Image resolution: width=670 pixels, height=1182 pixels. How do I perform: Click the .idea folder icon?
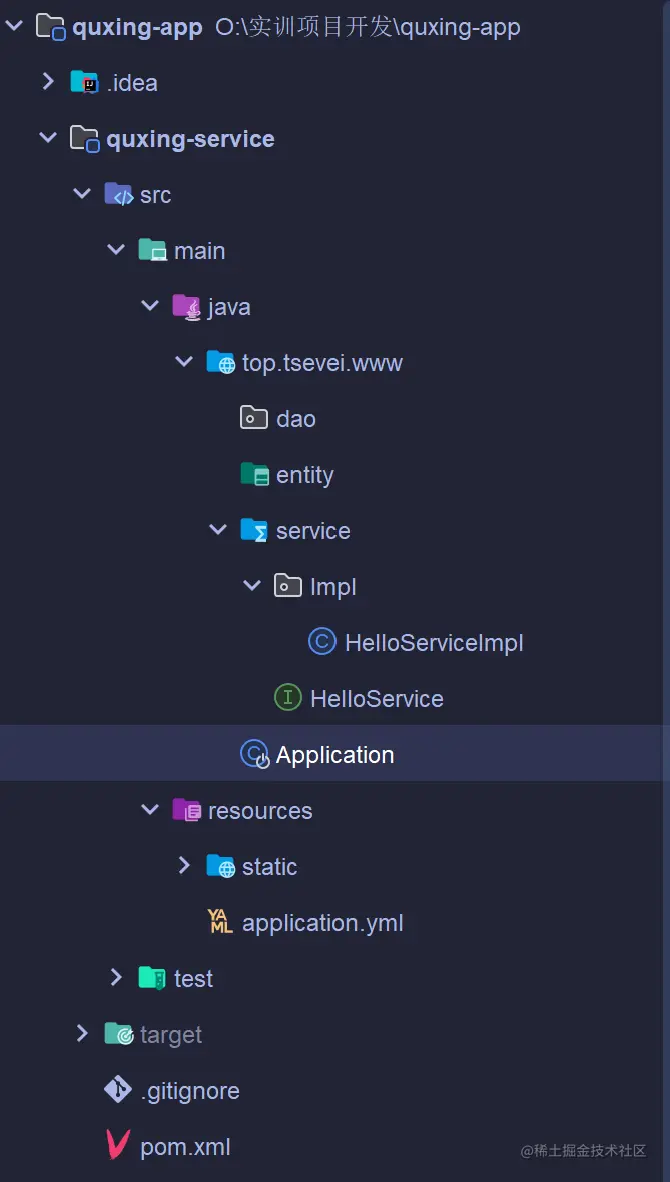point(84,82)
